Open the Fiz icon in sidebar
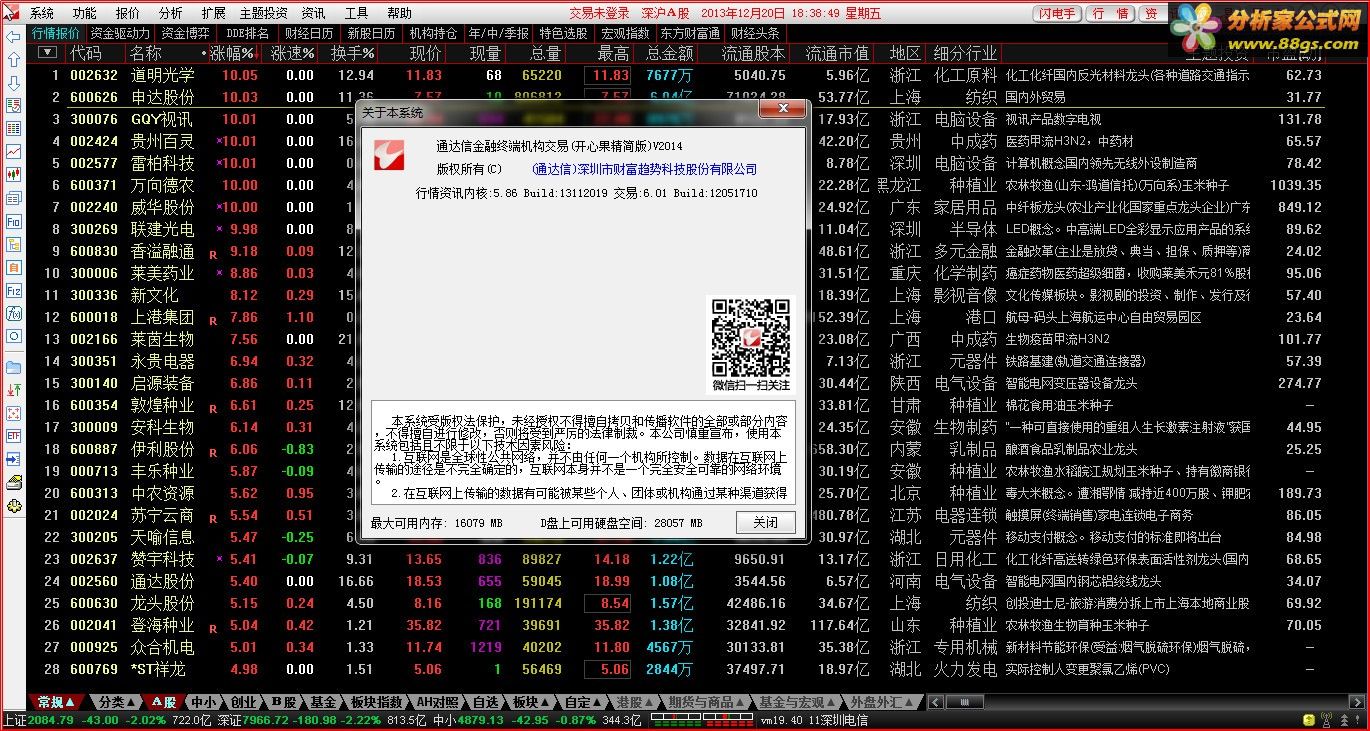Viewport: 1370px width, 731px height. click(13, 290)
